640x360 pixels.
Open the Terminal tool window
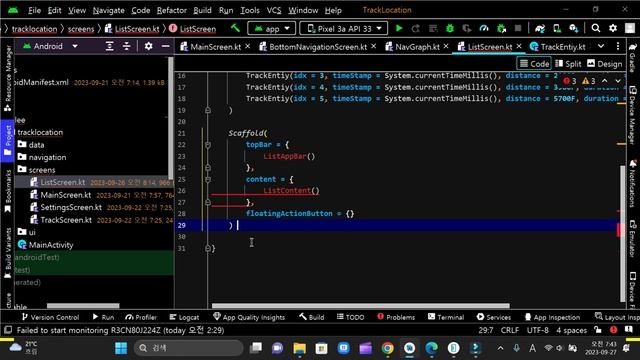tap(446, 317)
